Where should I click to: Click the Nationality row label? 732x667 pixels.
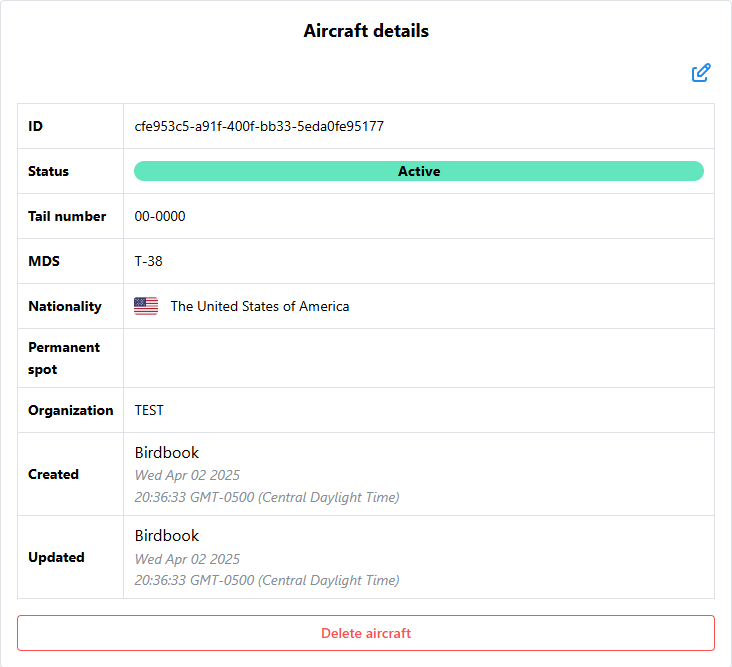coord(65,306)
